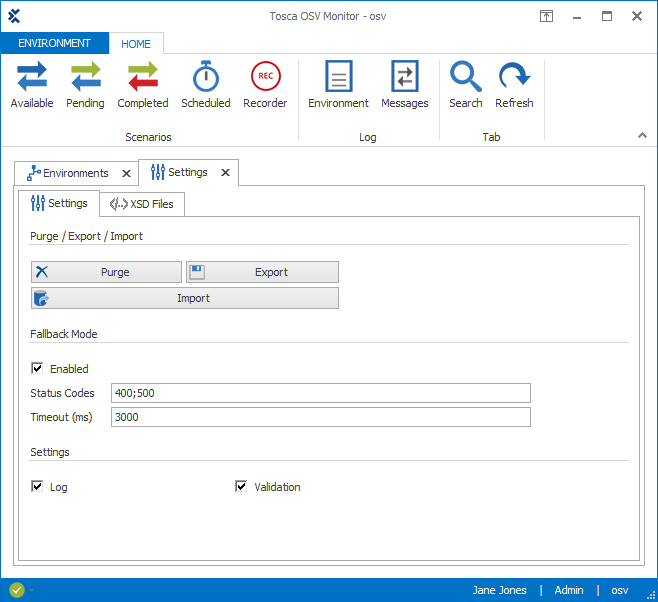Click into the Status Codes field
The width and height of the screenshot is (658, 602).
(320, 393)
